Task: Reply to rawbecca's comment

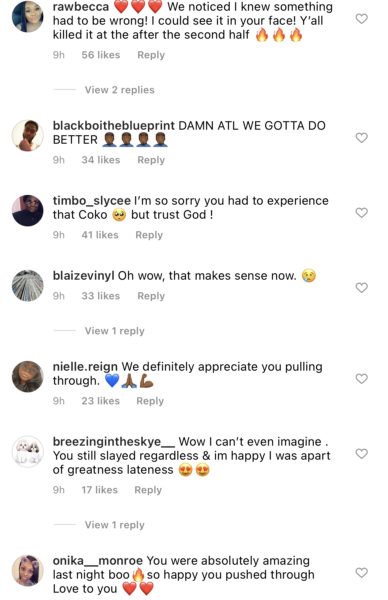Action: (151, 55)
